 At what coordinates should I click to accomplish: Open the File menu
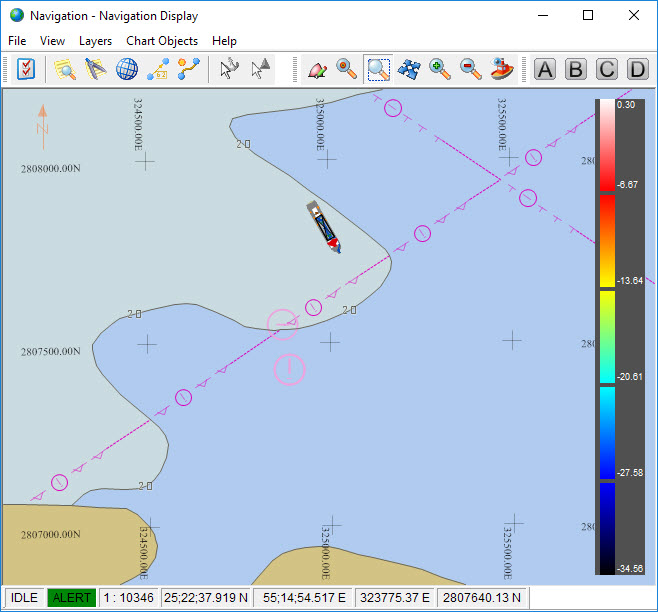(17, 41)
